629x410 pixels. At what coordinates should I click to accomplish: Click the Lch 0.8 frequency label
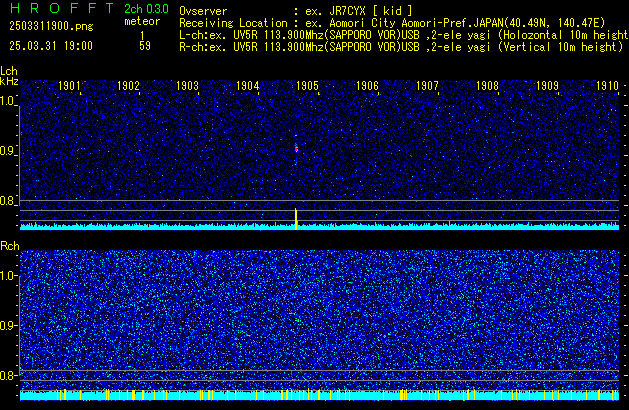[x=8, y=201]
